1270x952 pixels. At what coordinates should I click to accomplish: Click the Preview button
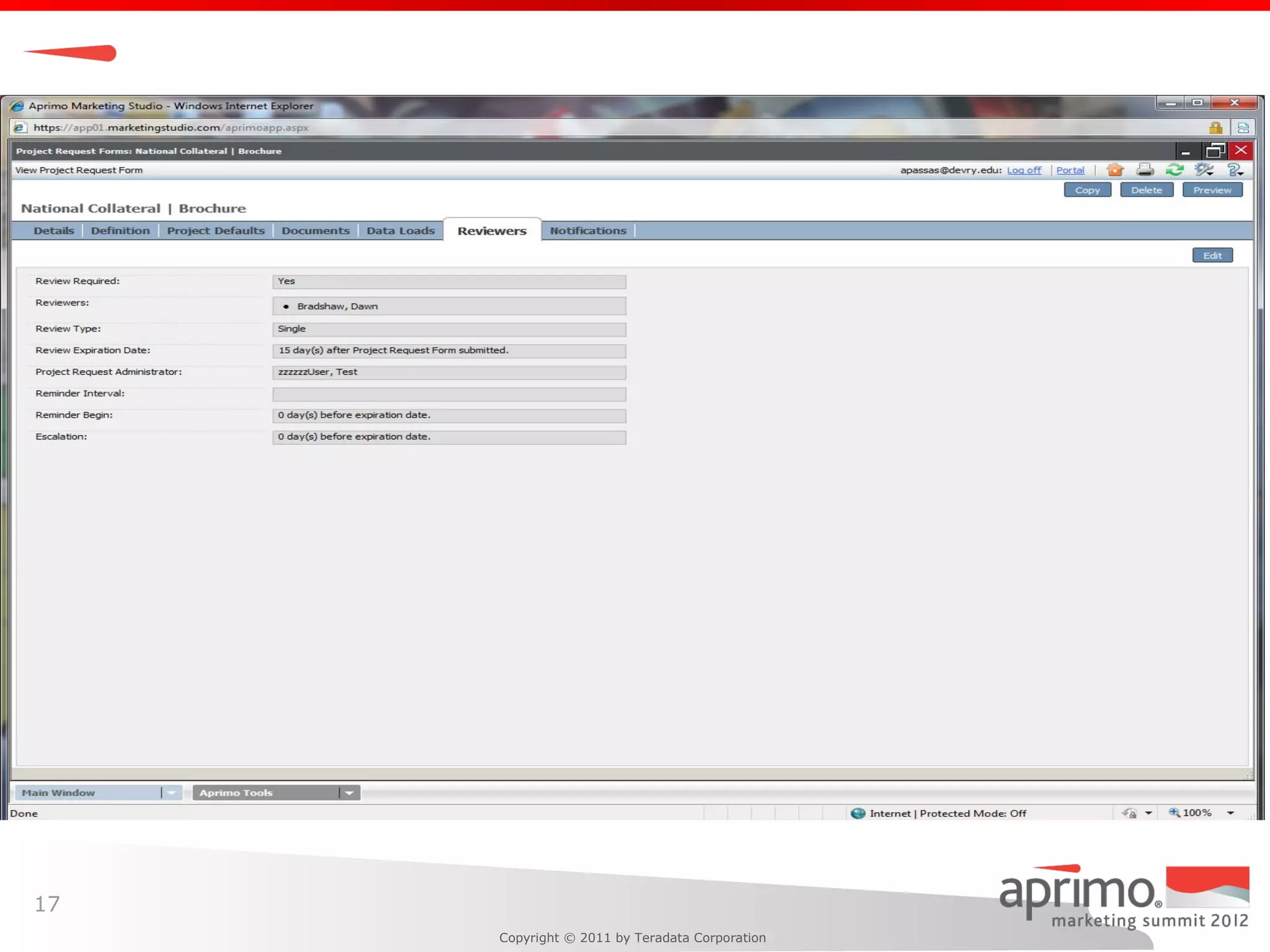point(1212,190)
